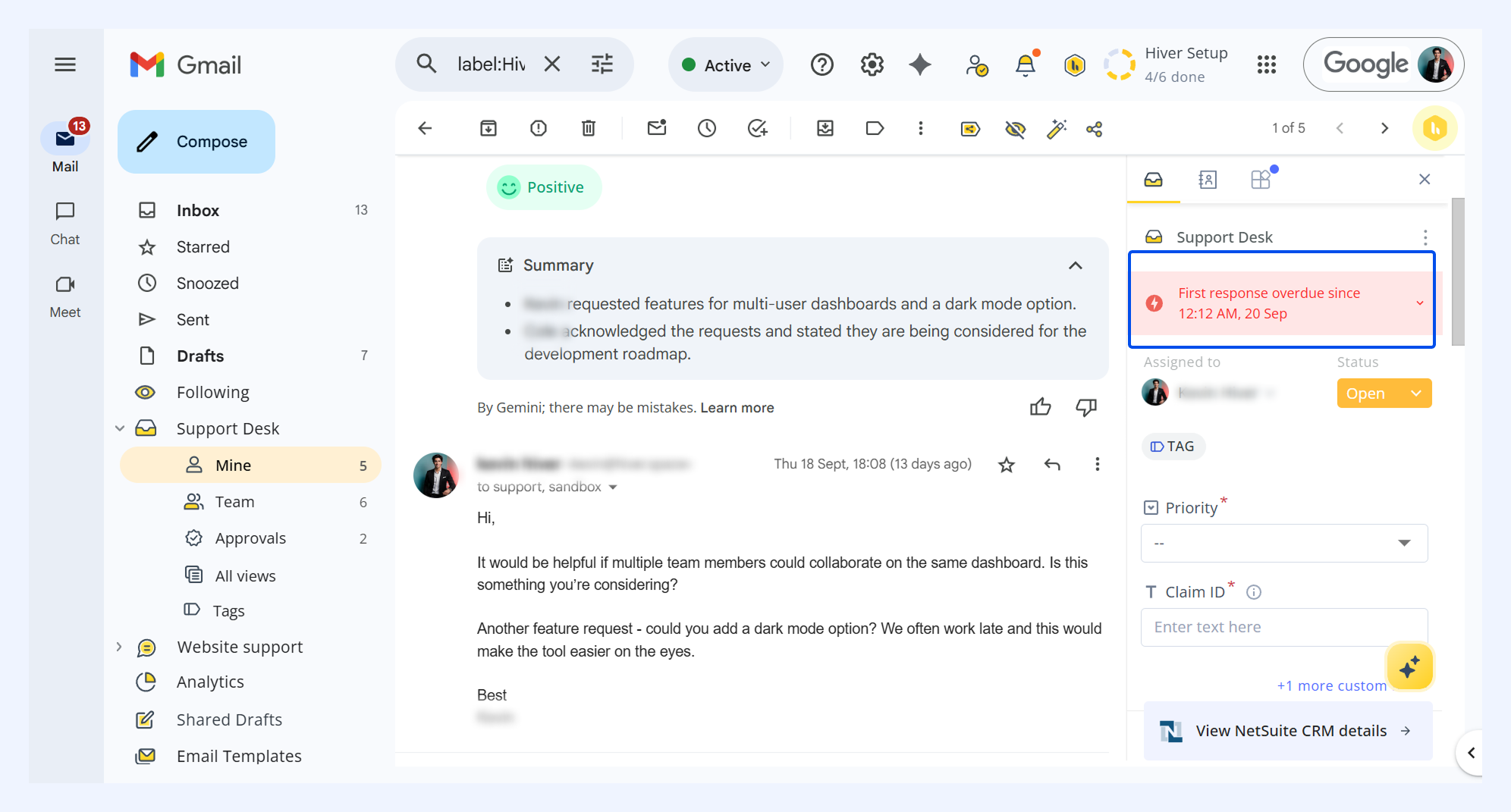Open the Google apps grid
The height and width of the screenshot is (812, 1511).
pyautogui.click(x=1267, y=64)
